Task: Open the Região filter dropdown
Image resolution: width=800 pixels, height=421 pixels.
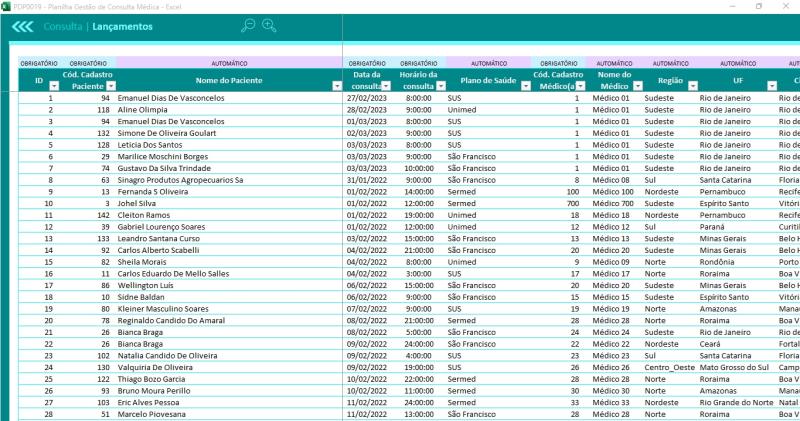Action: (693, 86)
